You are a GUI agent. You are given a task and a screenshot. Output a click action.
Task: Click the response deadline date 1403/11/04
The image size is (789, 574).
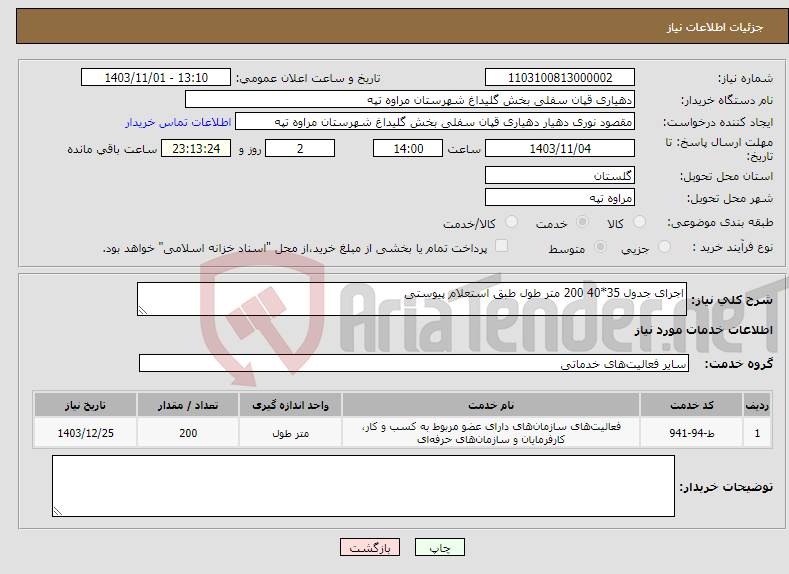(560, 148)
